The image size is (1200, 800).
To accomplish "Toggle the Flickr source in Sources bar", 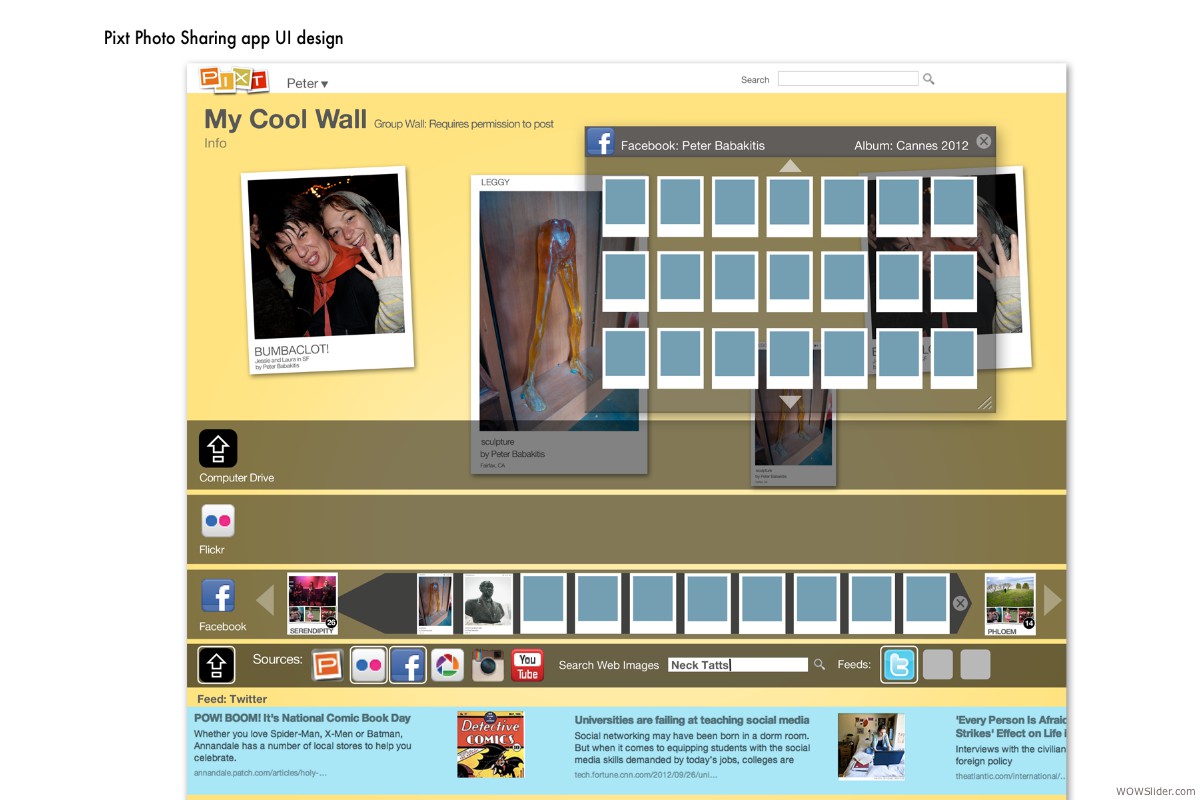I will click(x=368, y=665).
